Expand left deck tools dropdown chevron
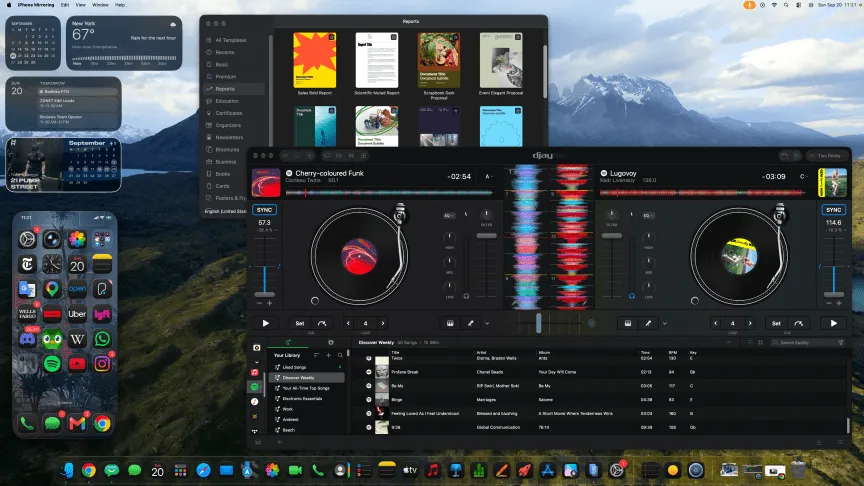This screenshot has height=486, width=864. point(487,323)
